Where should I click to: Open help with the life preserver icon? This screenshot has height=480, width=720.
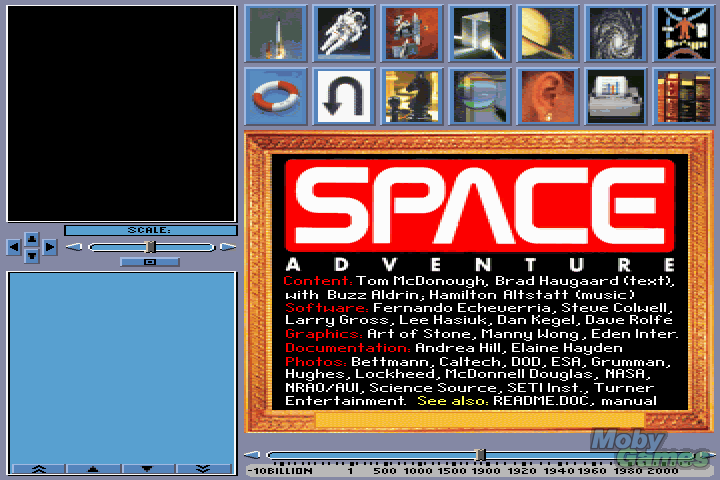click(x=277, y=96)
